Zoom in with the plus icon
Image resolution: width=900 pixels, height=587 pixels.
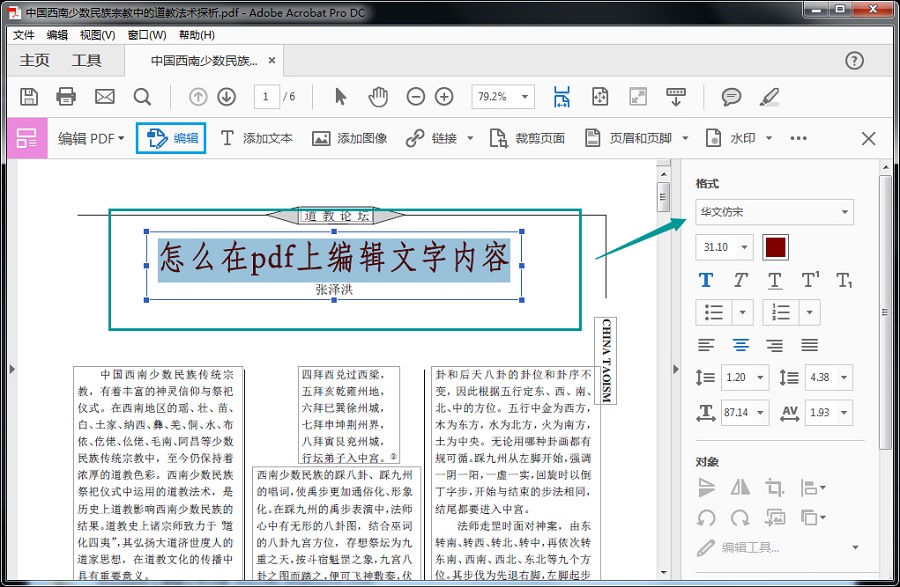point(444,96)
